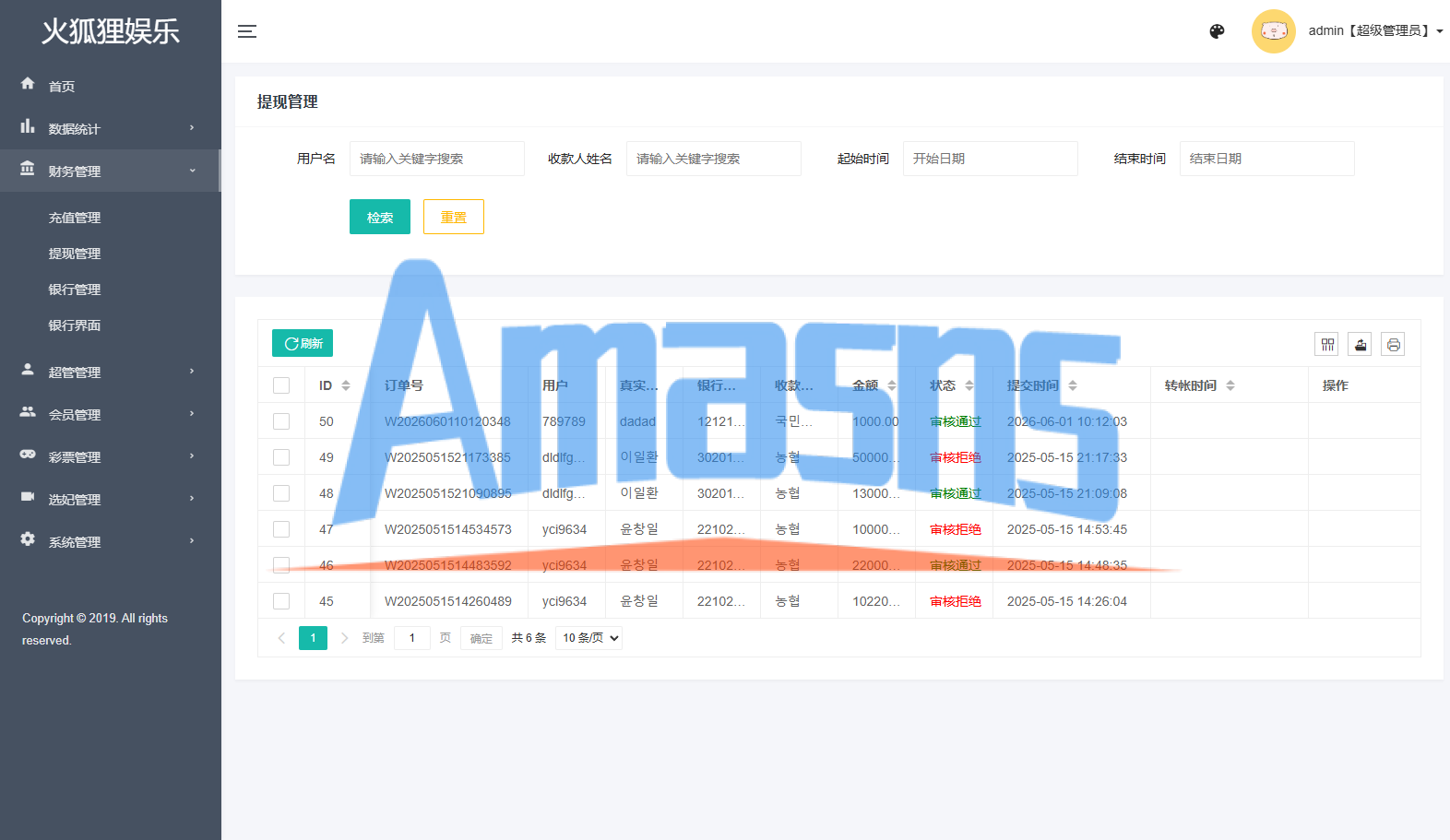Expand the 彩票管理 menu
The height and width of the screenshot is (840, 1450).
pyautogui.click(x=111, y=456)
